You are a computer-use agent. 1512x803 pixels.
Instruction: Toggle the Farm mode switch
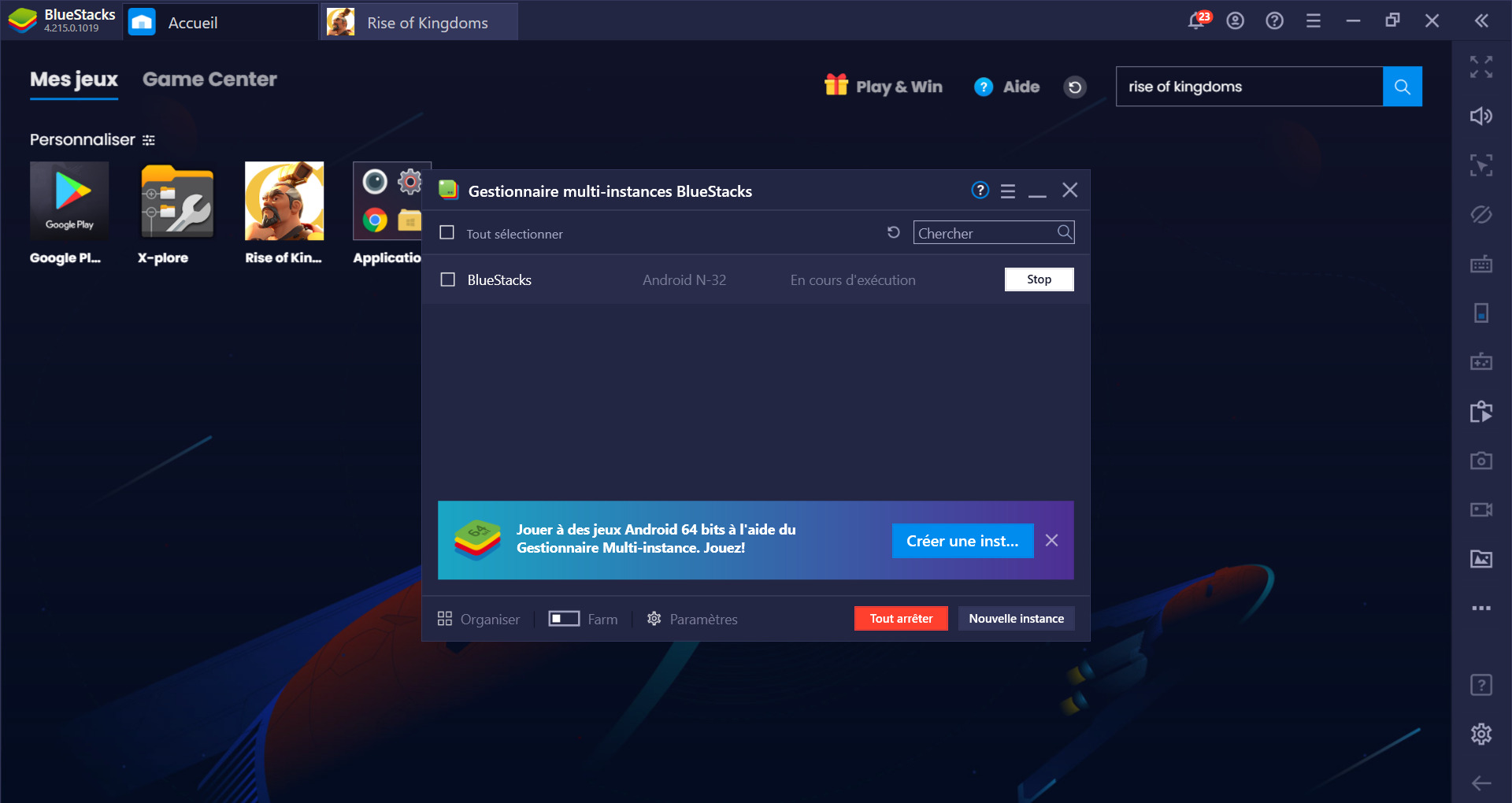pos(564,619)
